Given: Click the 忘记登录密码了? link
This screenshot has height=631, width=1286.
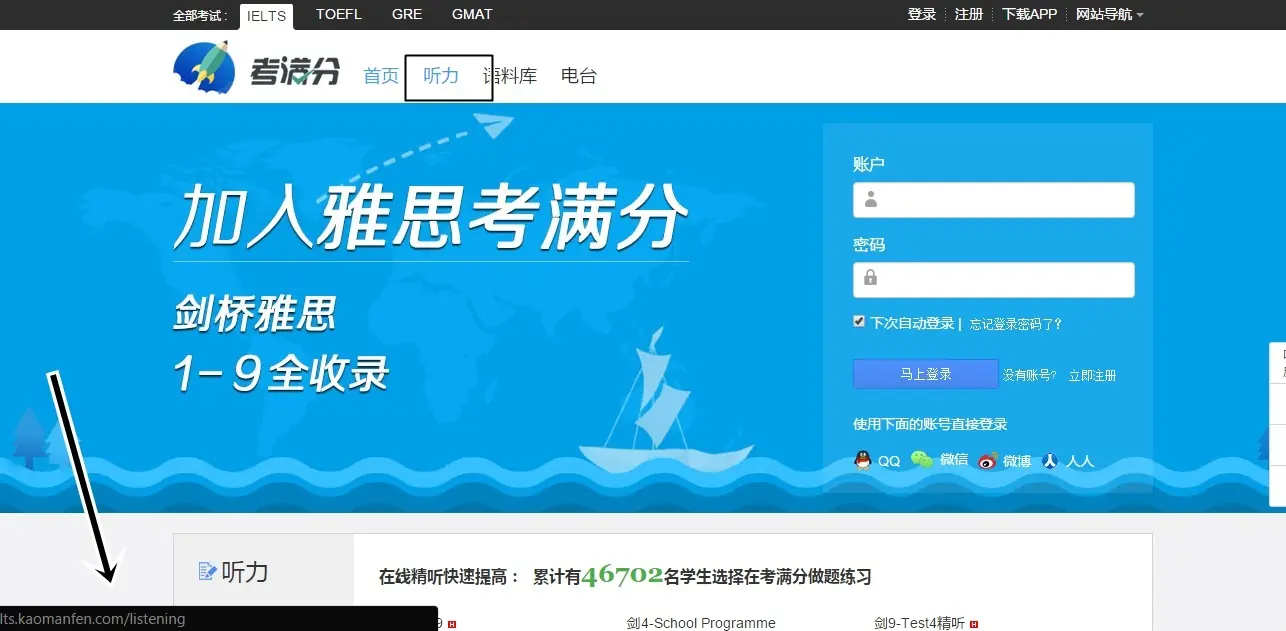Looking at the screenshot, I should [1016, 324].
